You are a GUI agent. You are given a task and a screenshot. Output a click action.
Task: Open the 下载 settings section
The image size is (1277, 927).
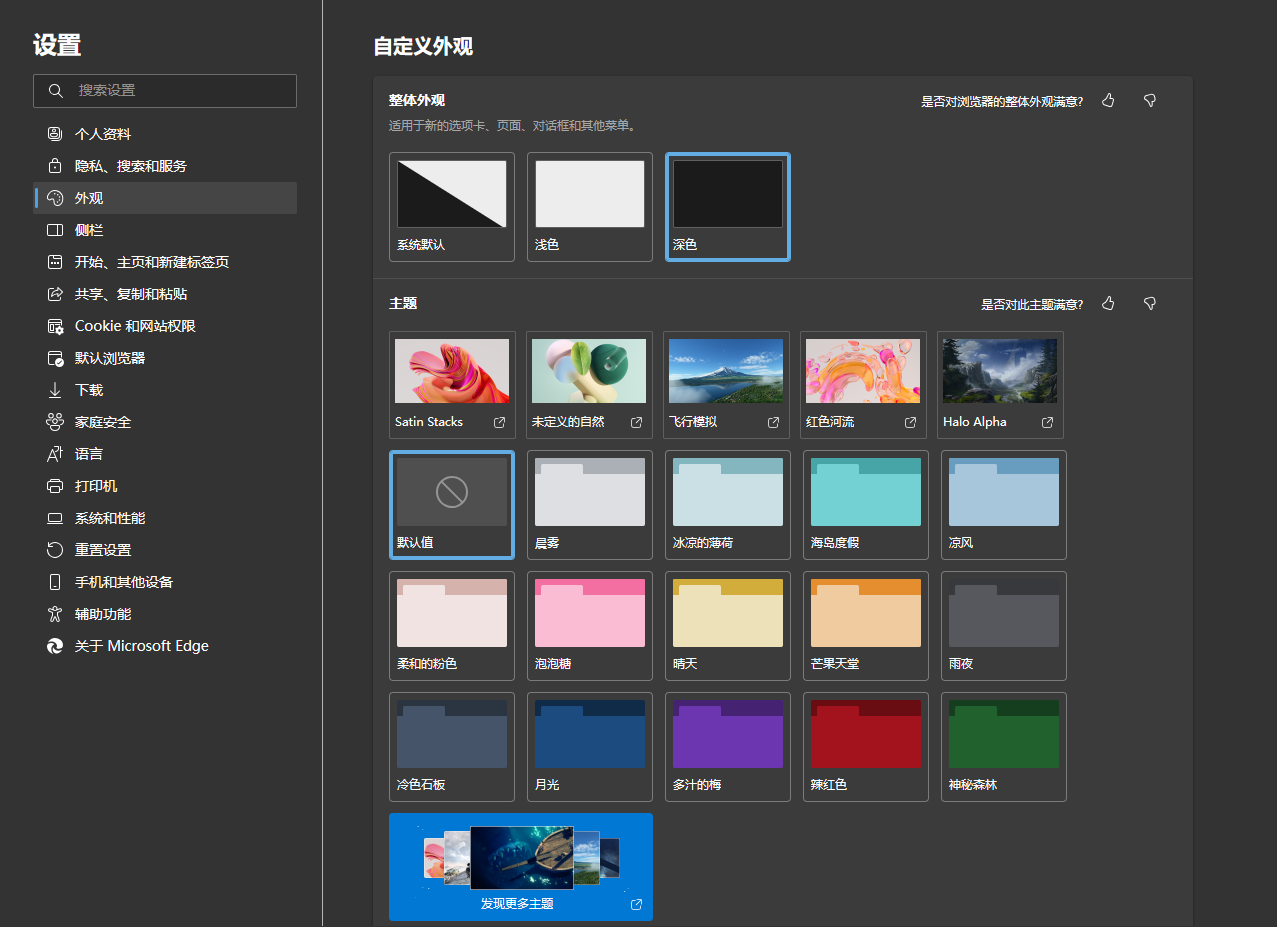pyautogui.click(x=89, y=390)
